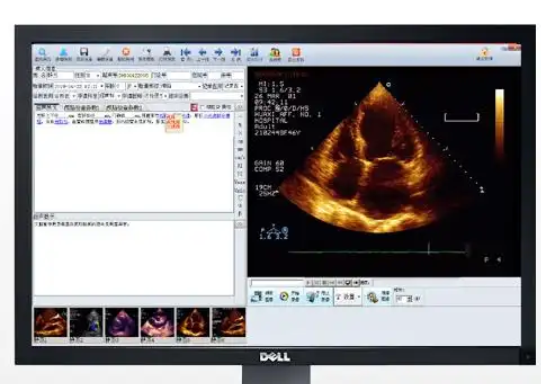
Task: Click the playback progress bar under the image
Action: pyautogui.click(x=277, y=283)
